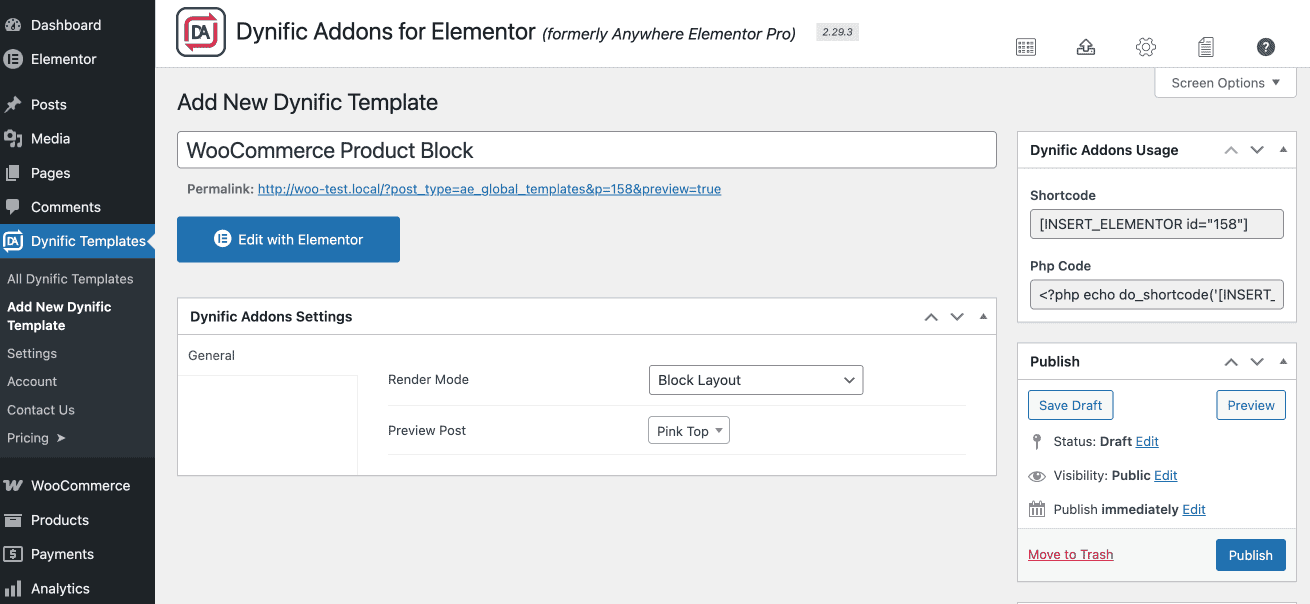Open the template permalink URL
Screen dimensions: 1310x604
click(489, 188)
